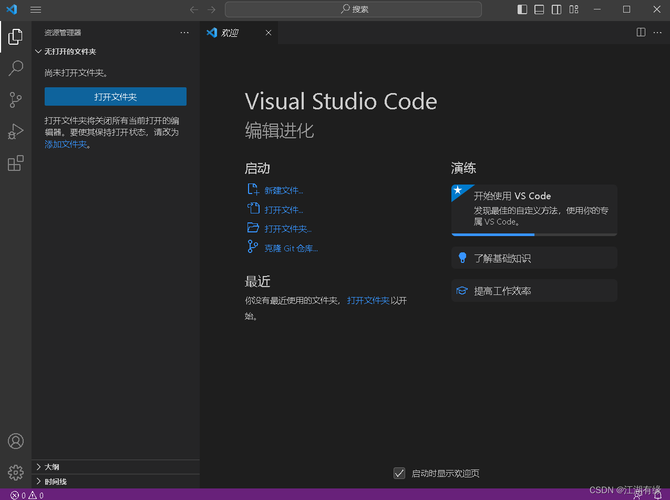Open the Search view in activity bar
Image resolution: width=670 pixels, height=500 pixels.
(15, 68)
